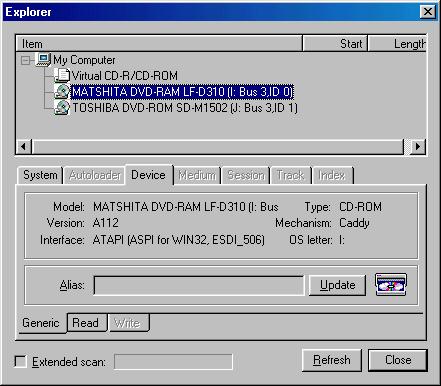Click the left arrow of horizontal scrollbar

pyautogui.click(x=24, y=146)
